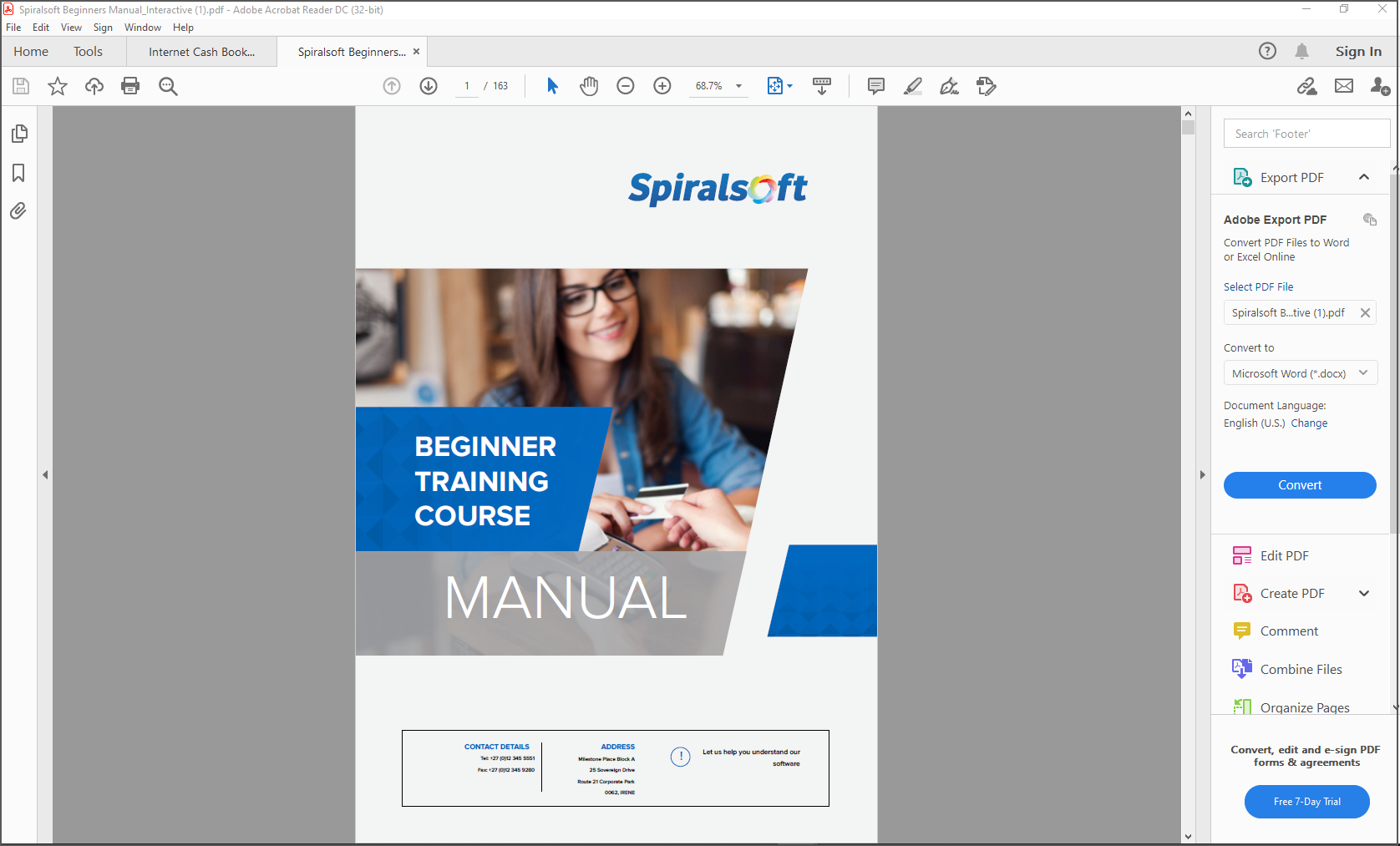Image resolution: width=1400 pixels, height=846 pixels.
Task: Start the Free 7-Day Trial
Action: click(x=1306, y=802)
